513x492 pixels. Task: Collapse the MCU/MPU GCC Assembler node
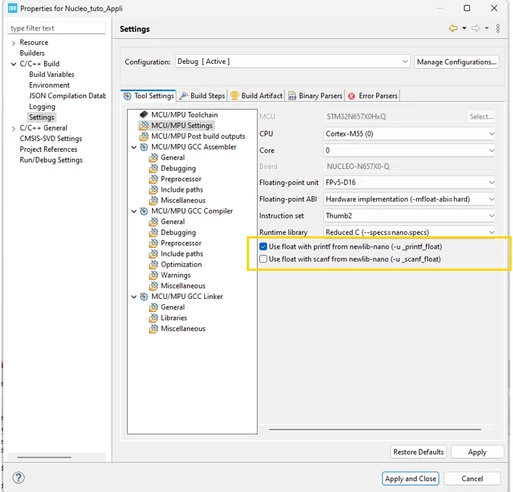coord(134,147)
